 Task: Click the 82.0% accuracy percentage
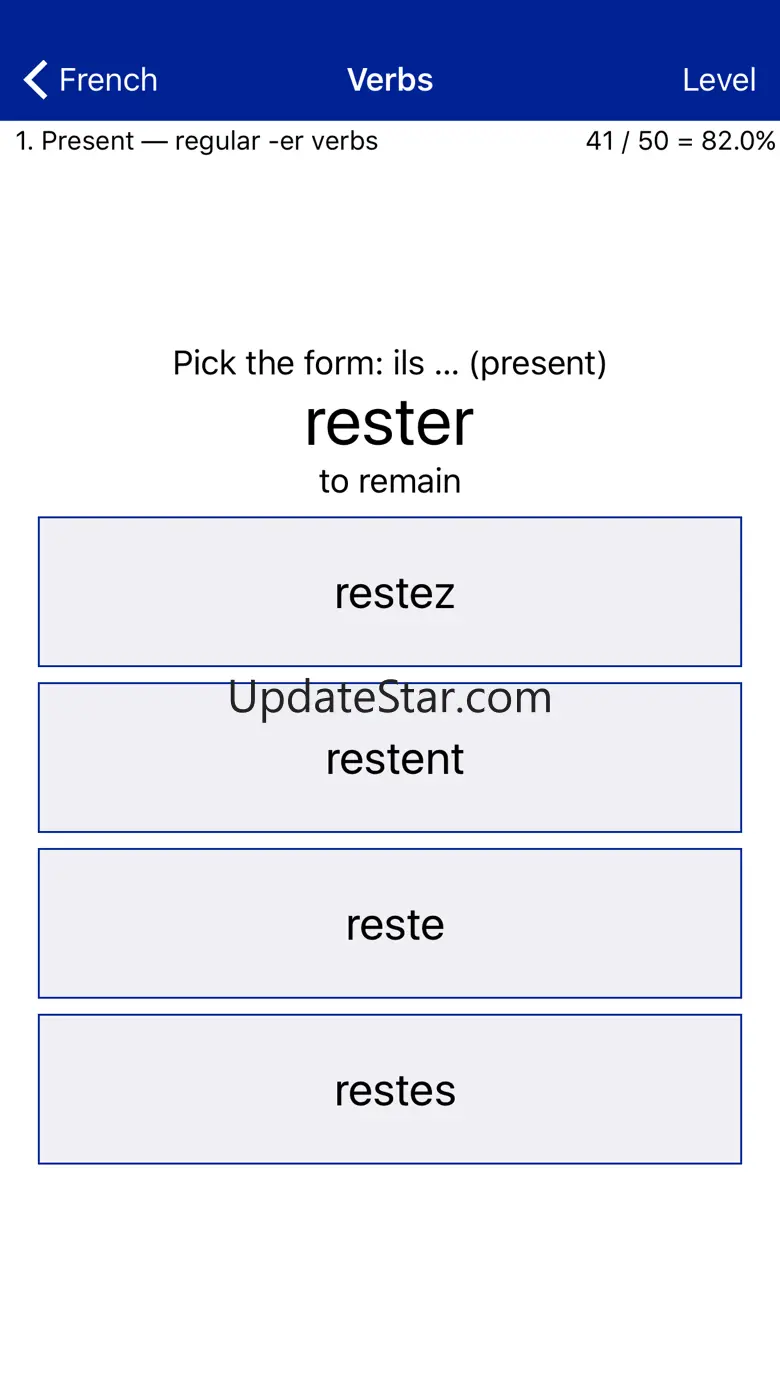738,141
